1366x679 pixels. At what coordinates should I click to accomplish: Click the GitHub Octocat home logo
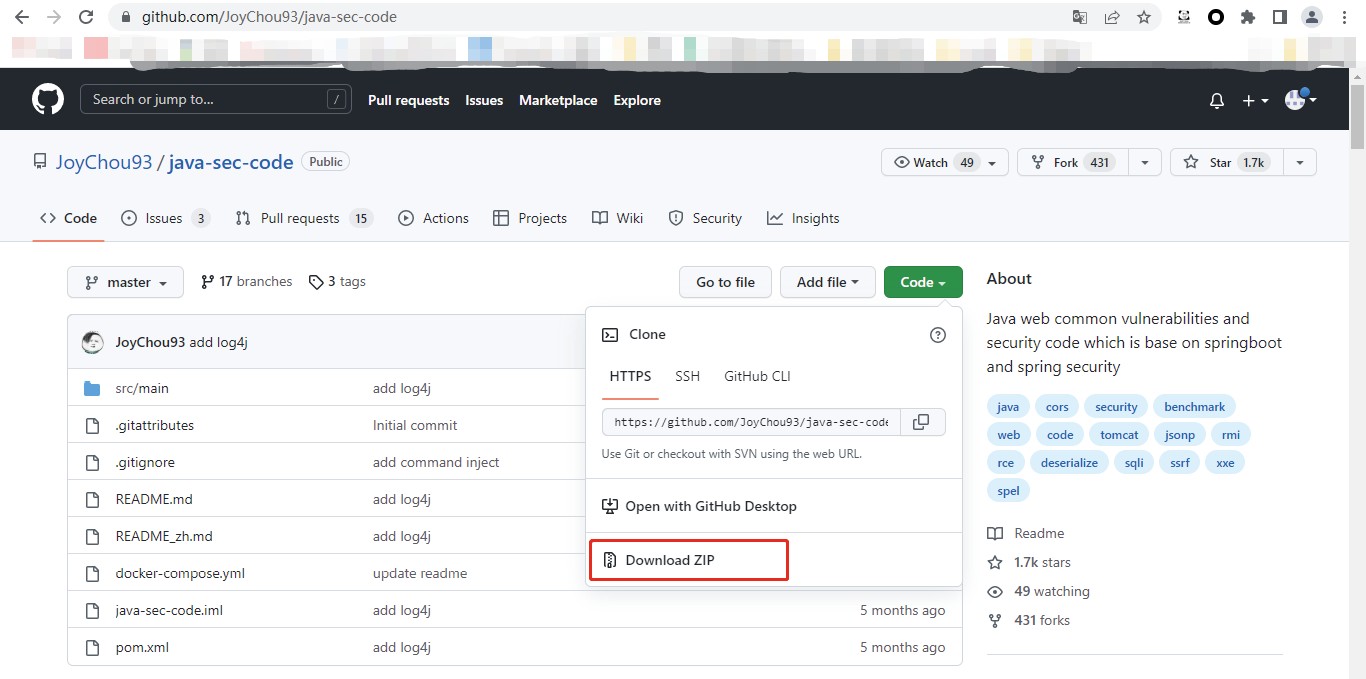point(48,99)
